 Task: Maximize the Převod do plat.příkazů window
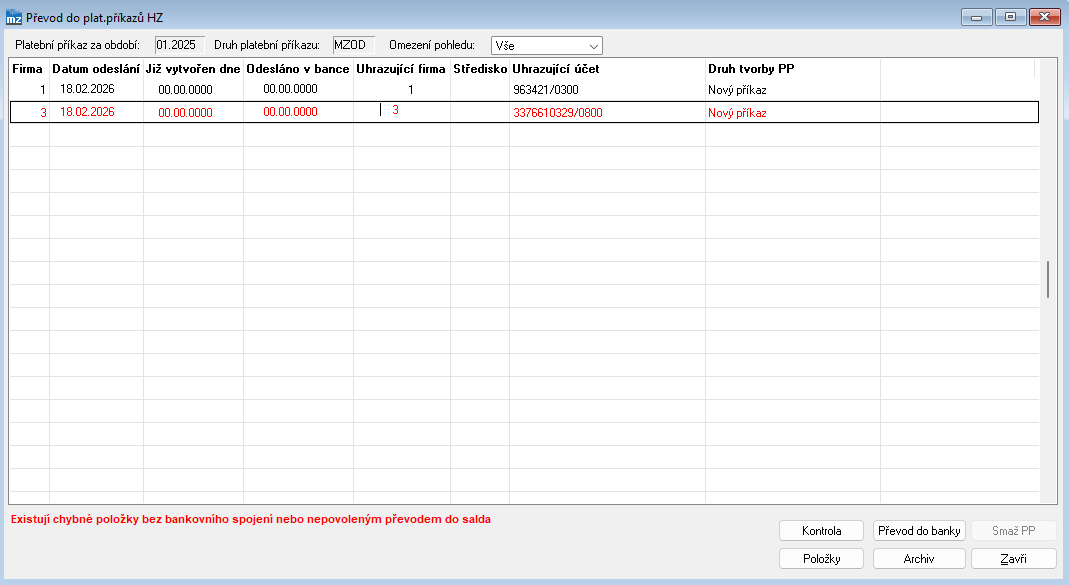[1010, 16]
